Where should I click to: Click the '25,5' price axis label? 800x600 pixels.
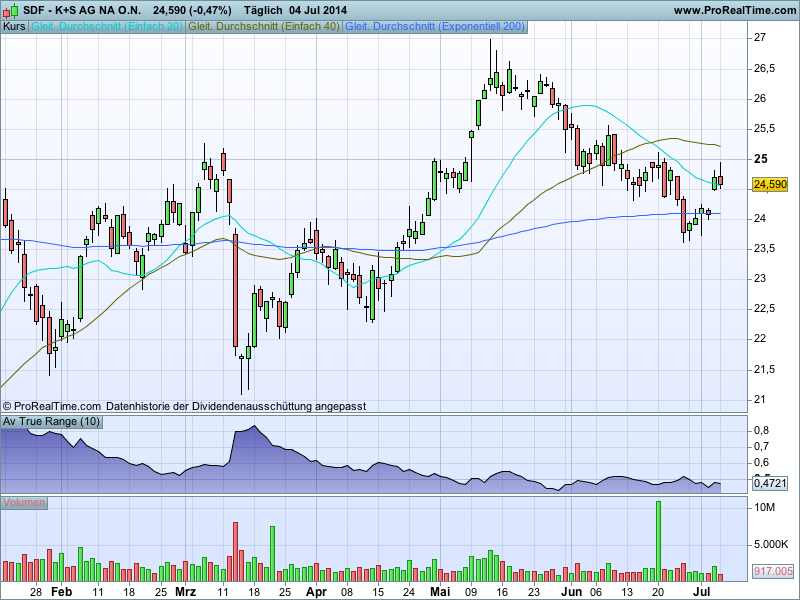point(764,129)
